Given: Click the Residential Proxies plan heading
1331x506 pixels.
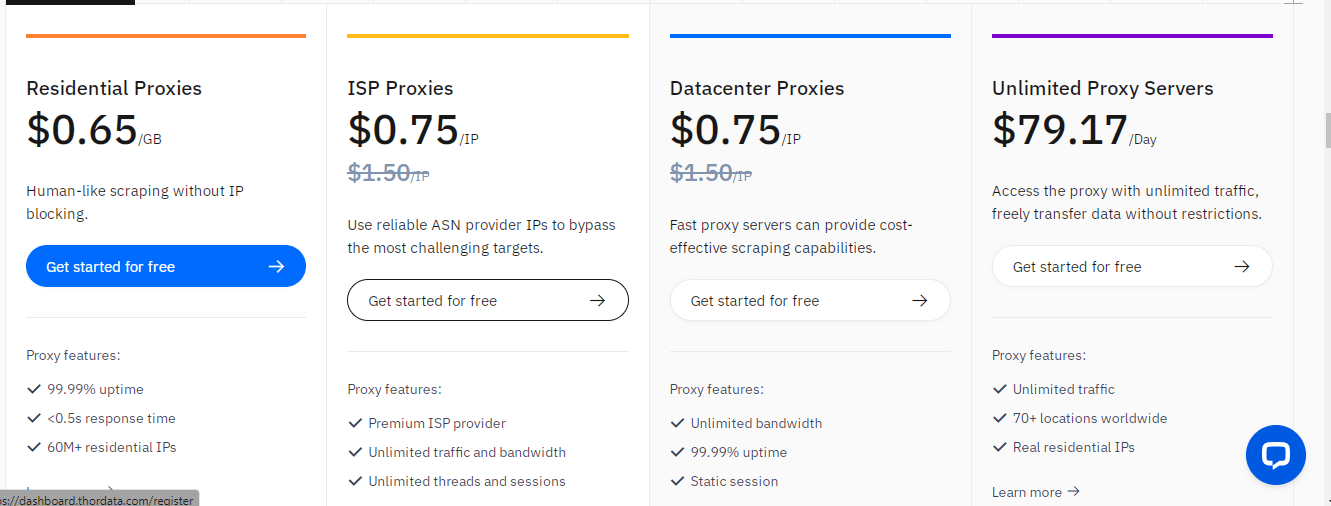Looking at the screenshot, I should (114, 88).
